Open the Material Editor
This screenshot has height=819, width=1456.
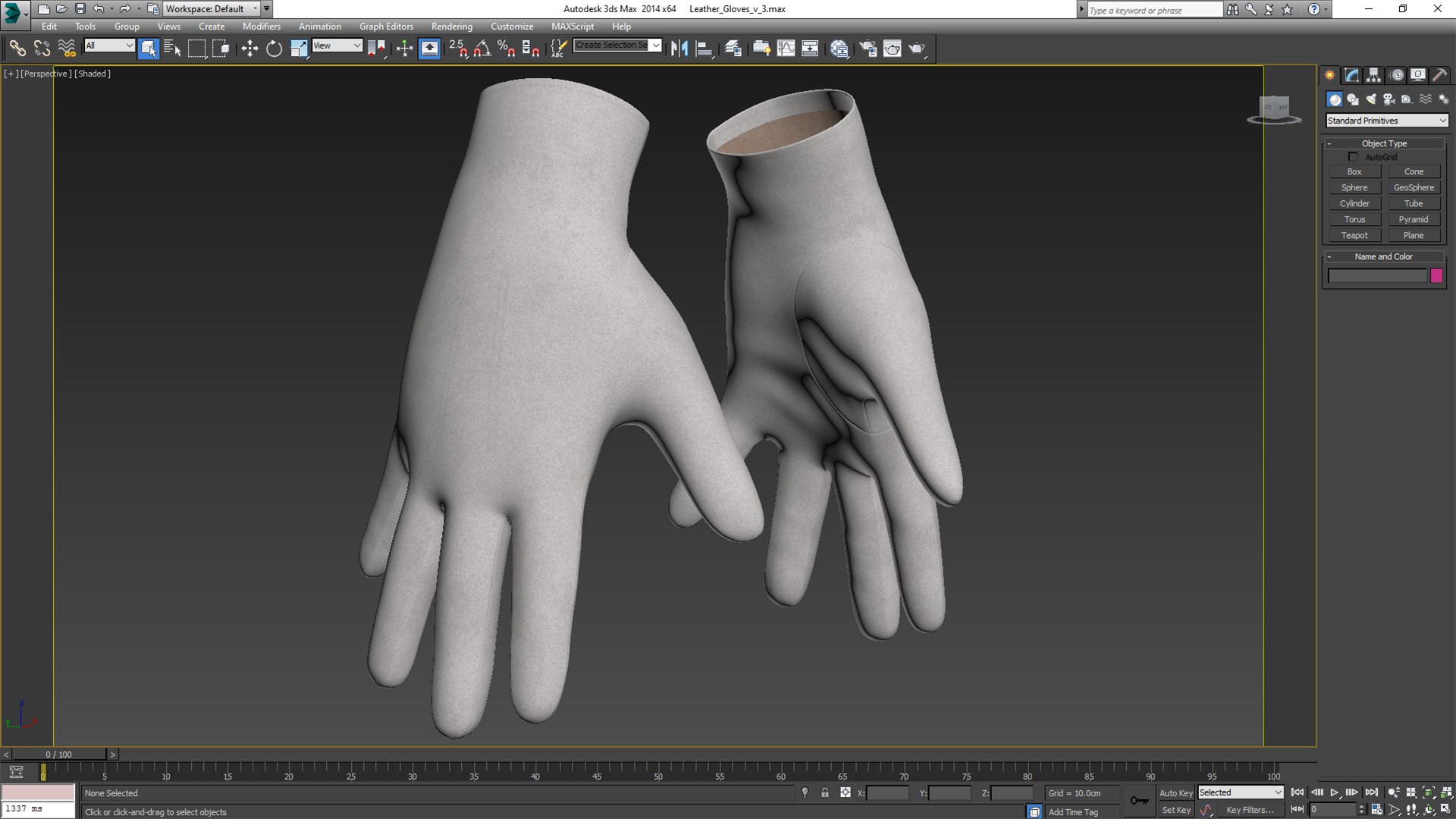point(839,49)
